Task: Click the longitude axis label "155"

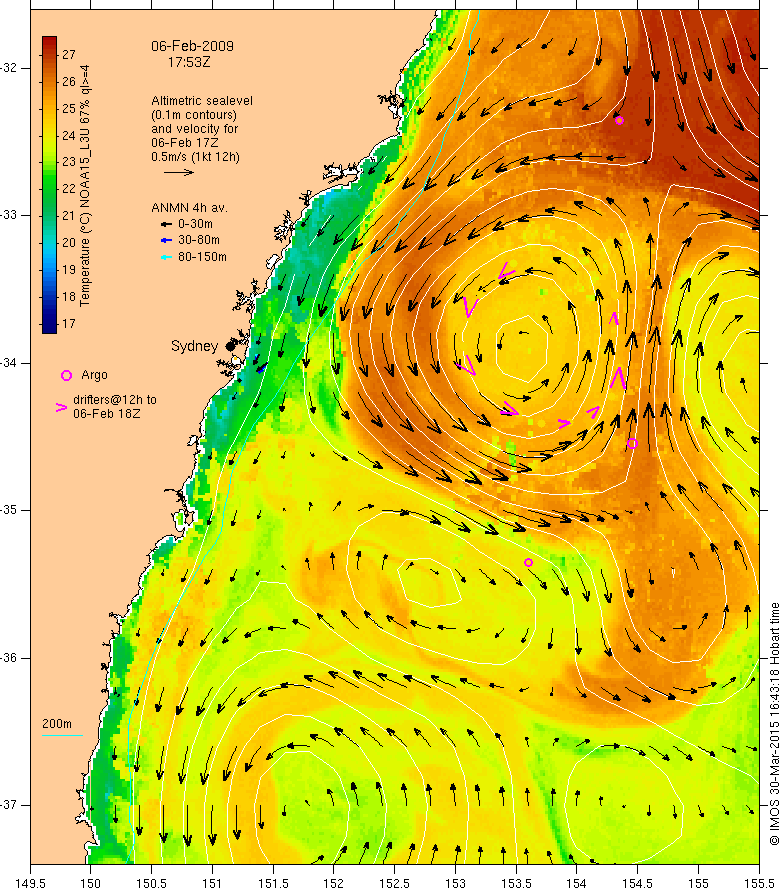Action: [698, 883]
